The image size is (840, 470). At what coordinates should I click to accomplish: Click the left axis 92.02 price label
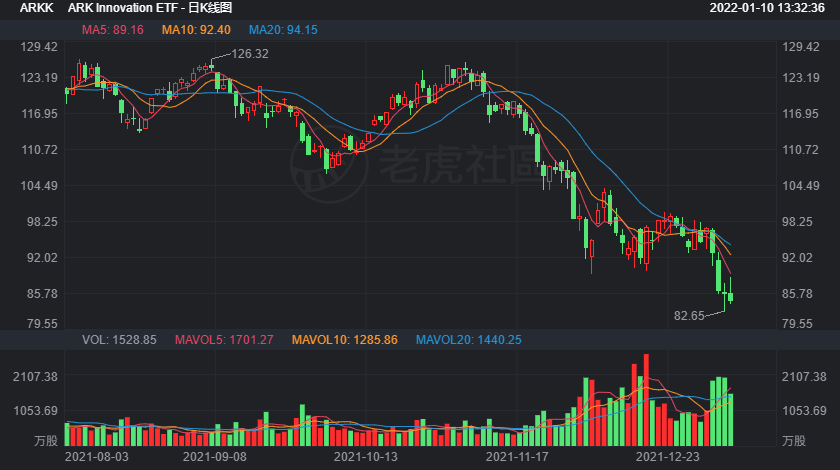[x=42, y=258]
